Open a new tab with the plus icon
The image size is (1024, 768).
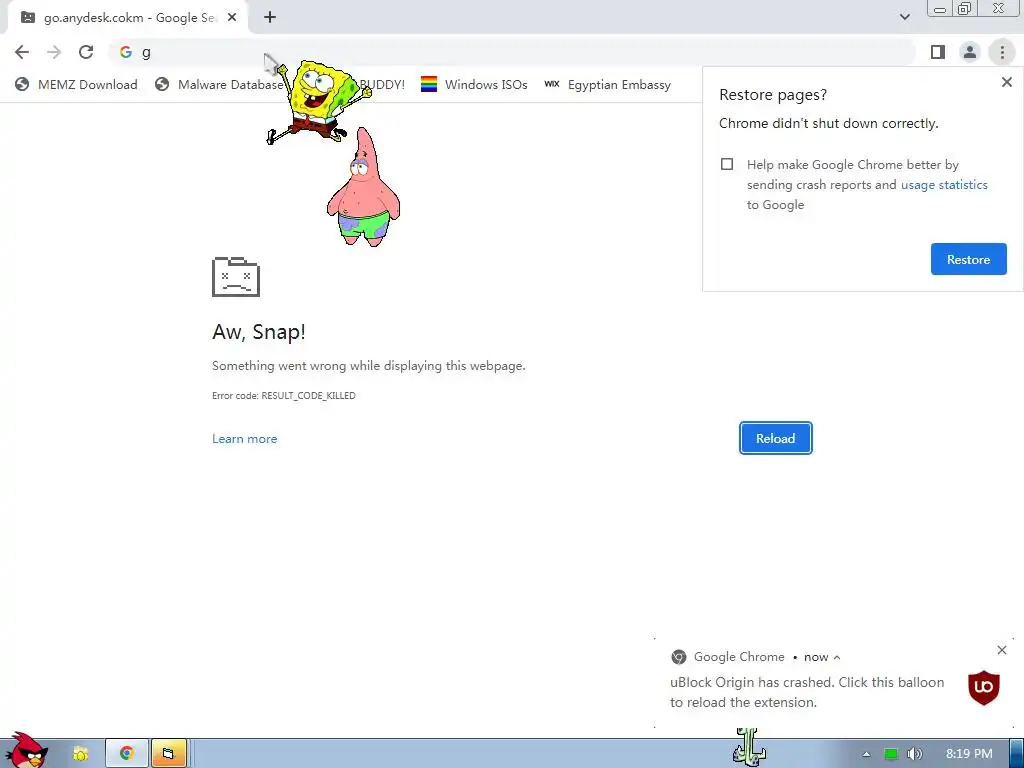[x=270, y=18]
